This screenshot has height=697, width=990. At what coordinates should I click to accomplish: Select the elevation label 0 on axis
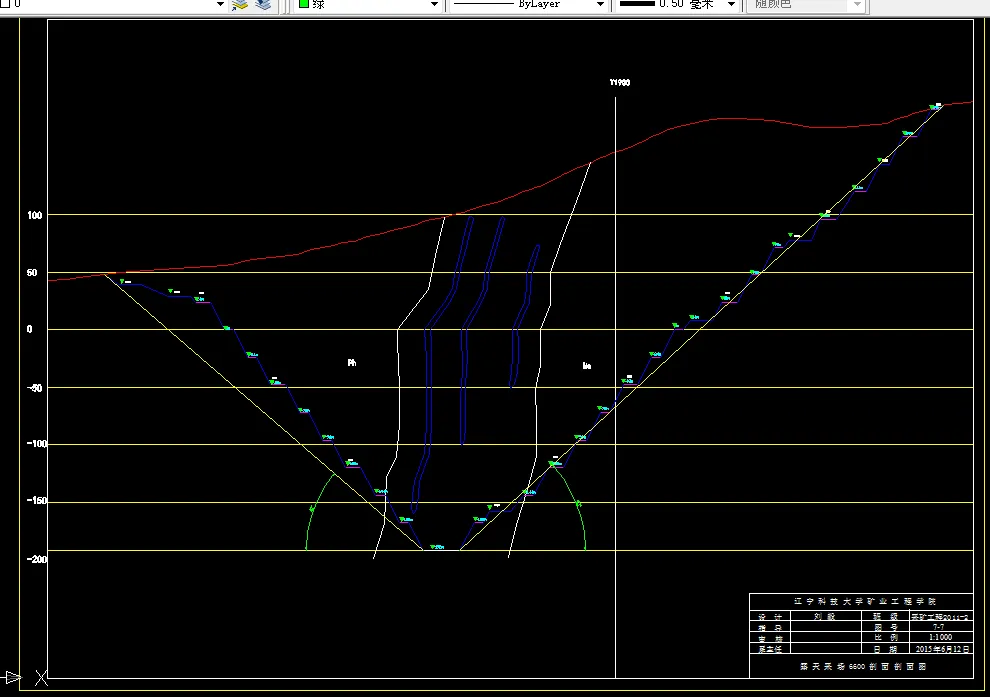(x=29, y=330)
